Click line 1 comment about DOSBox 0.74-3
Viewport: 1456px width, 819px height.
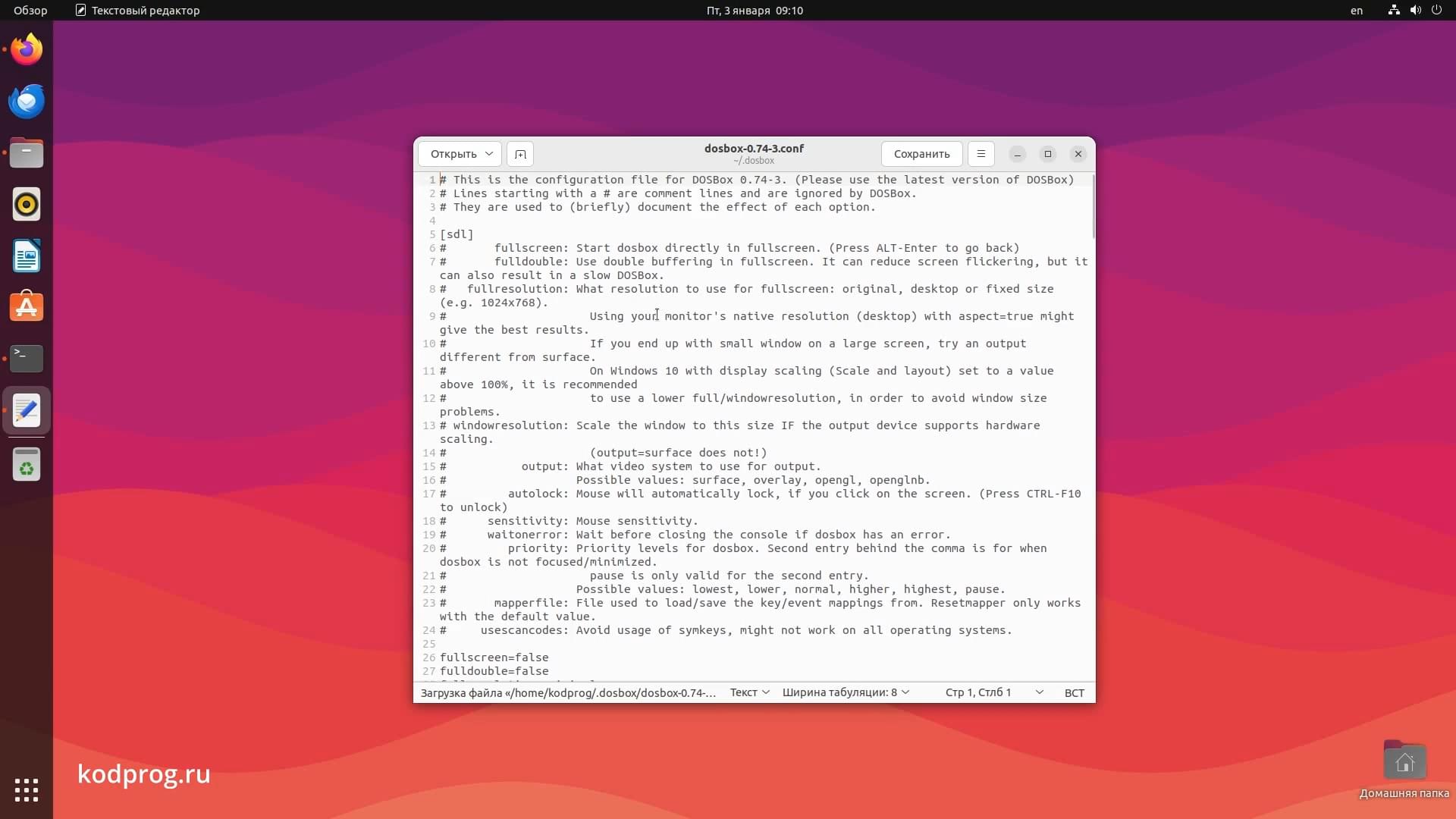coord(757,180)
